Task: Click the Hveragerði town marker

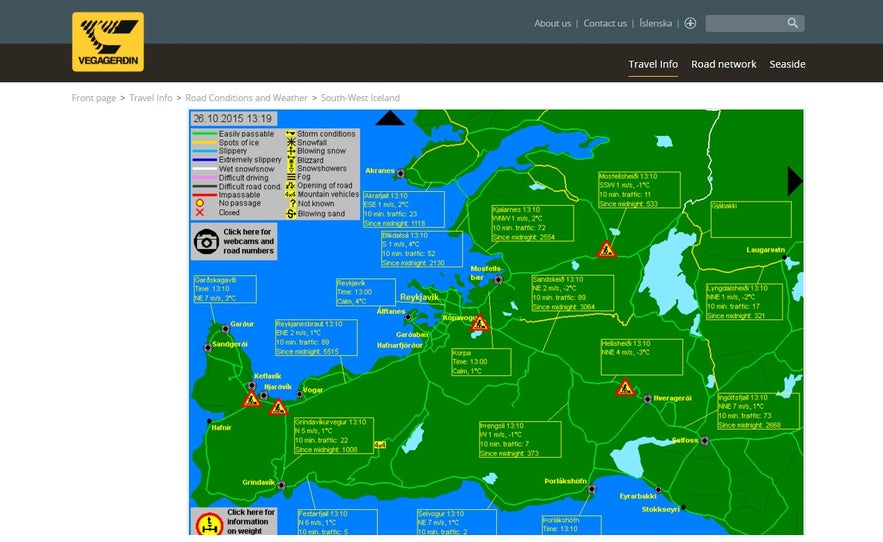Action: coord(648,399)
